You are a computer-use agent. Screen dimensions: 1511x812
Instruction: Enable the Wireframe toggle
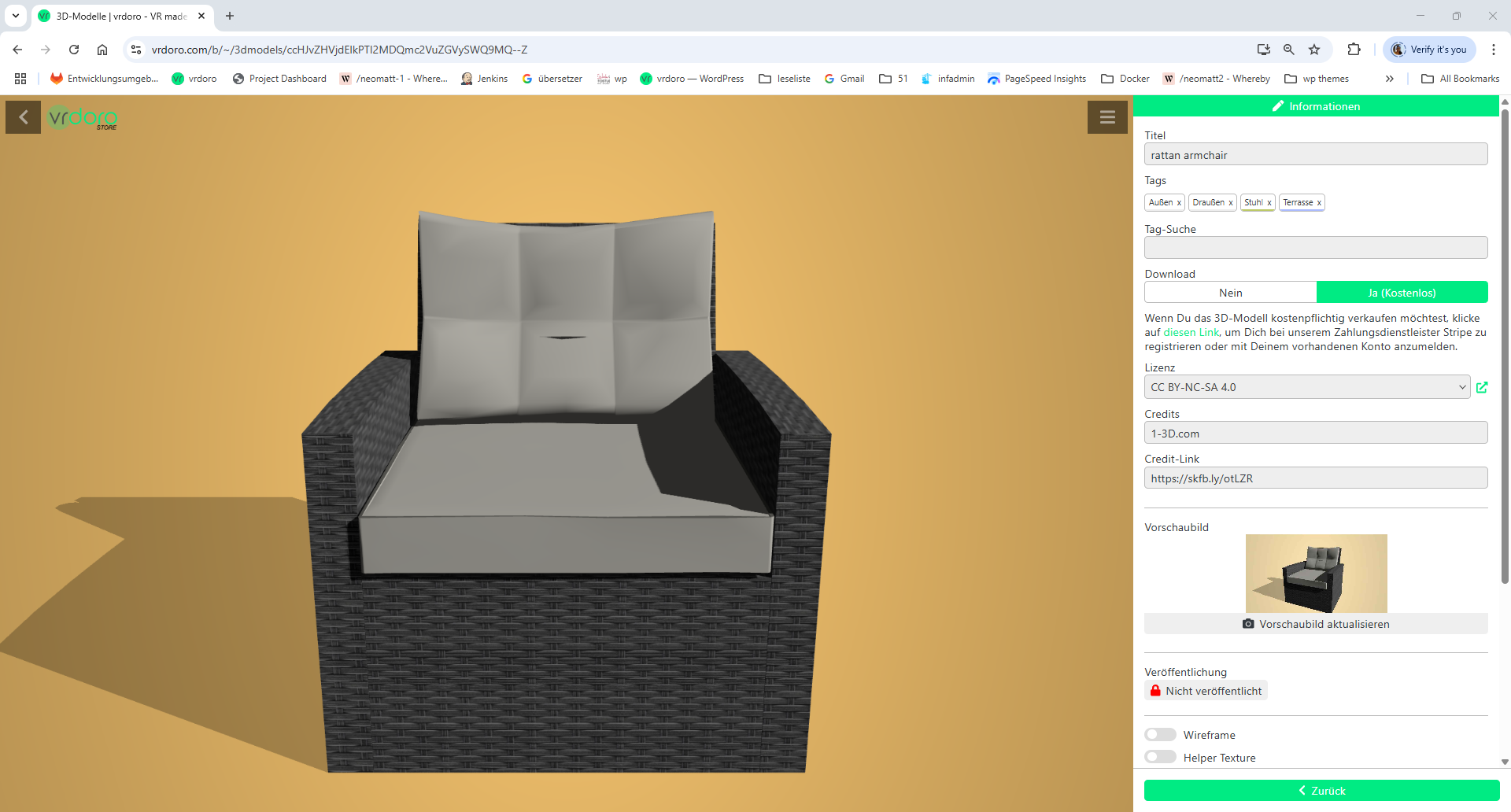(1160, 735)
